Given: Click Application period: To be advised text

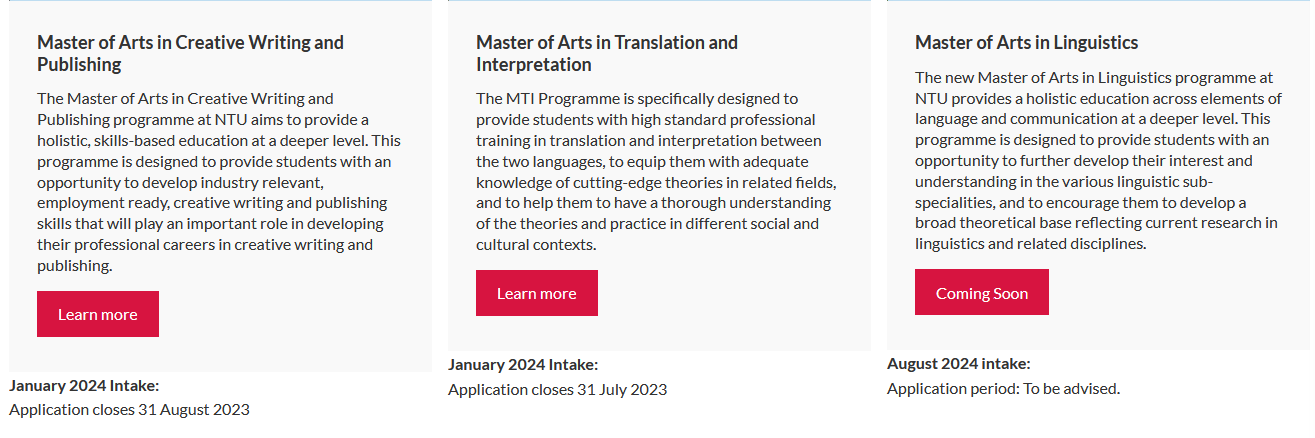Looking at the screenshot, I should [1004, 389].
